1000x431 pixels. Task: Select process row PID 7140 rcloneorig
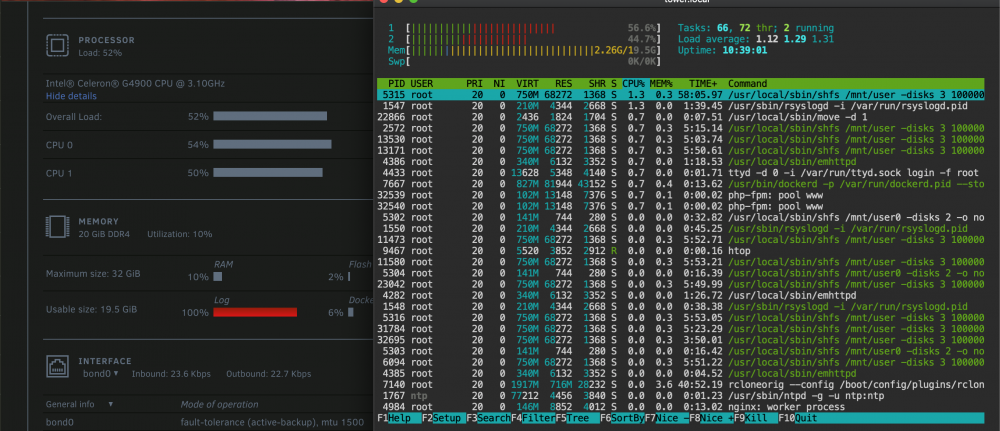coord(680,384)
